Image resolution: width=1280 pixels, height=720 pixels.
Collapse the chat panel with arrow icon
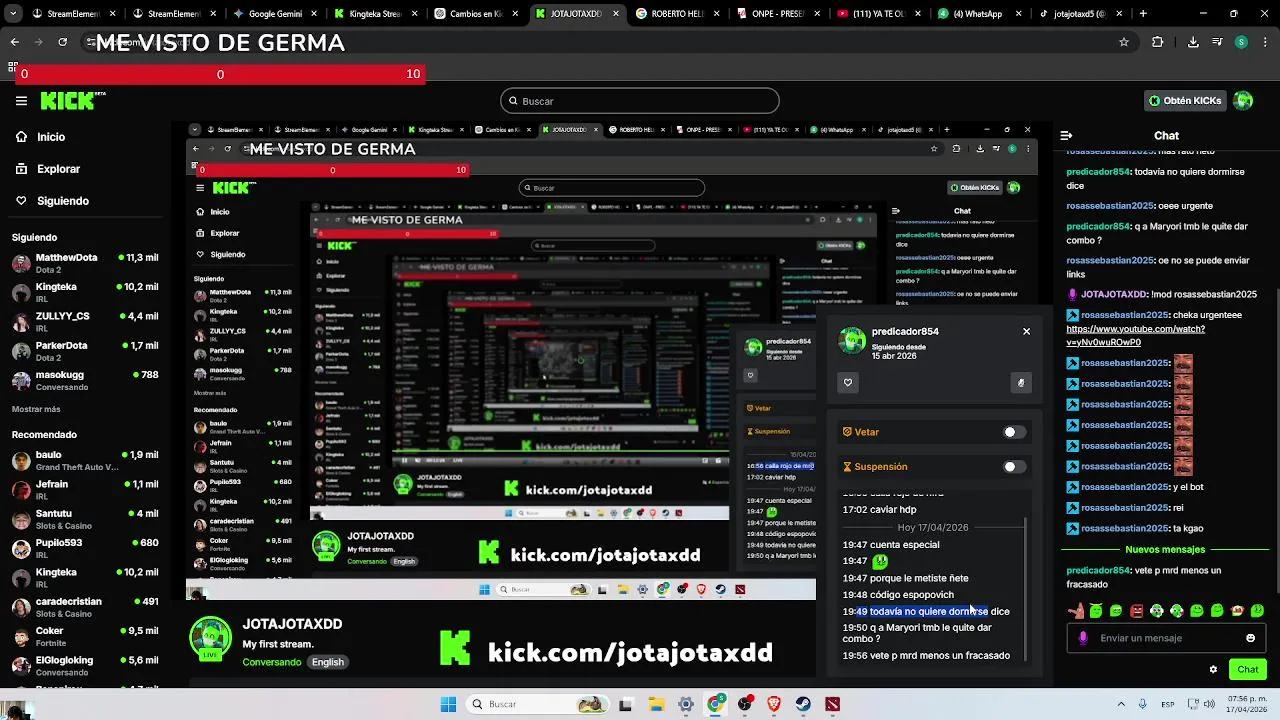pos(1066,136)
